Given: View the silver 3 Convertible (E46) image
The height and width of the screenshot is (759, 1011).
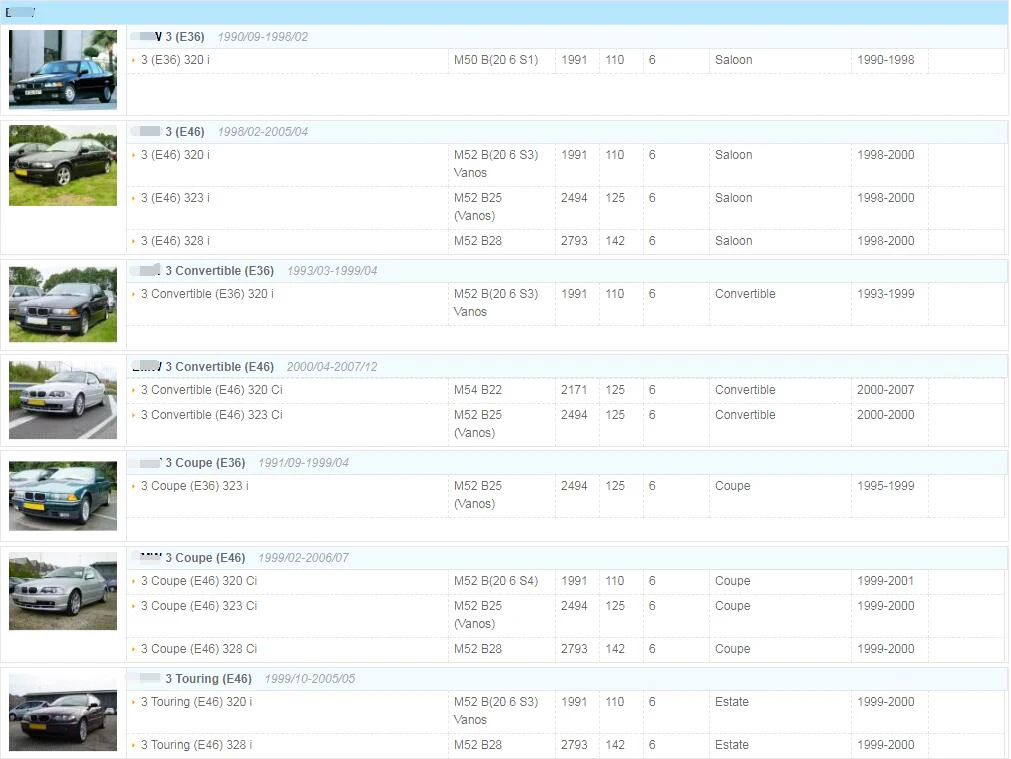Looking at the screenshot, I should click(63, 400).
